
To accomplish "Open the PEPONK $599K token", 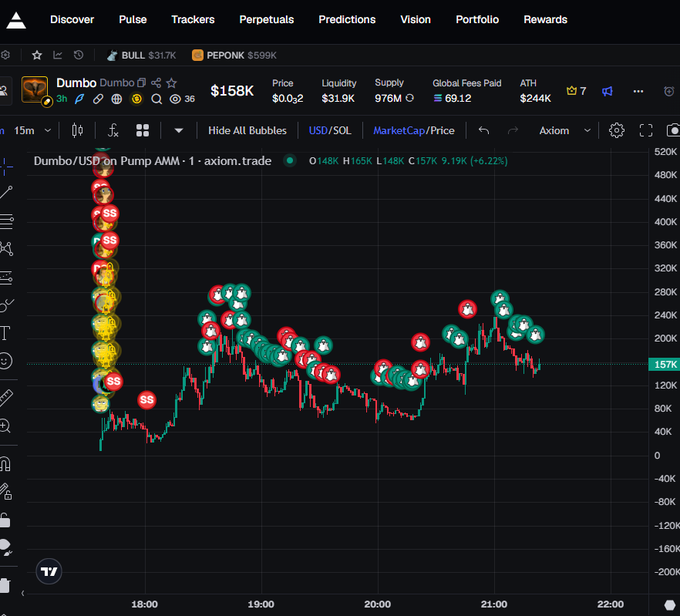I will (x=234, y=55).
